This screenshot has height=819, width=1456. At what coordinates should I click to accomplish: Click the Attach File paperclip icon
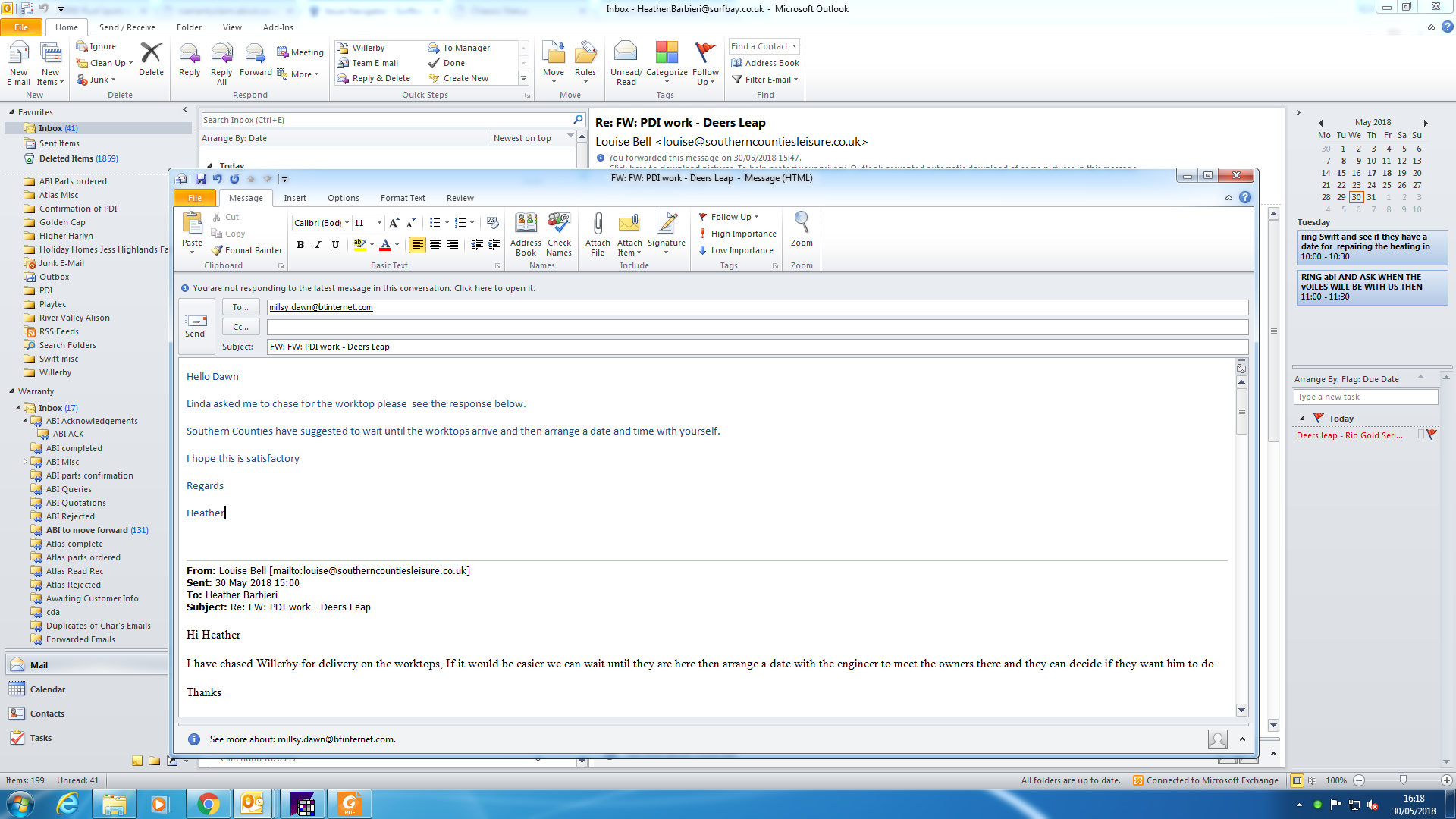click(x=598, y=224)
